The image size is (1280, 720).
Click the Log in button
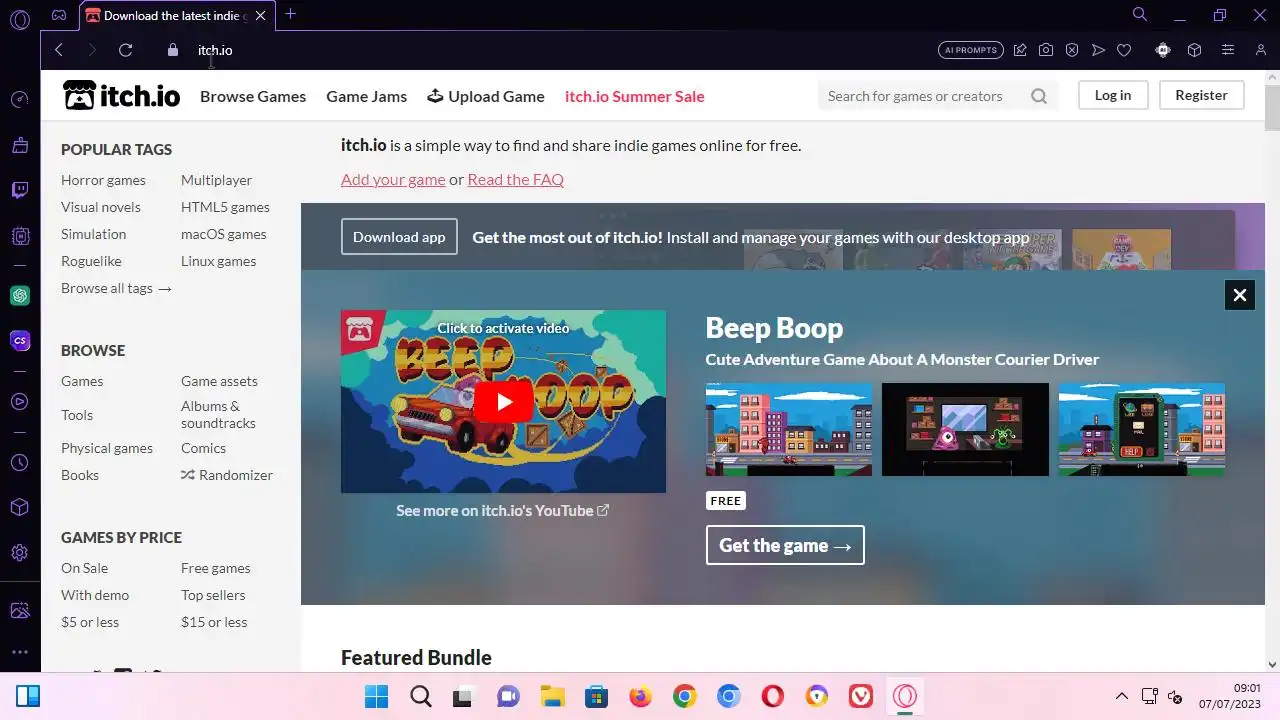1113,95
